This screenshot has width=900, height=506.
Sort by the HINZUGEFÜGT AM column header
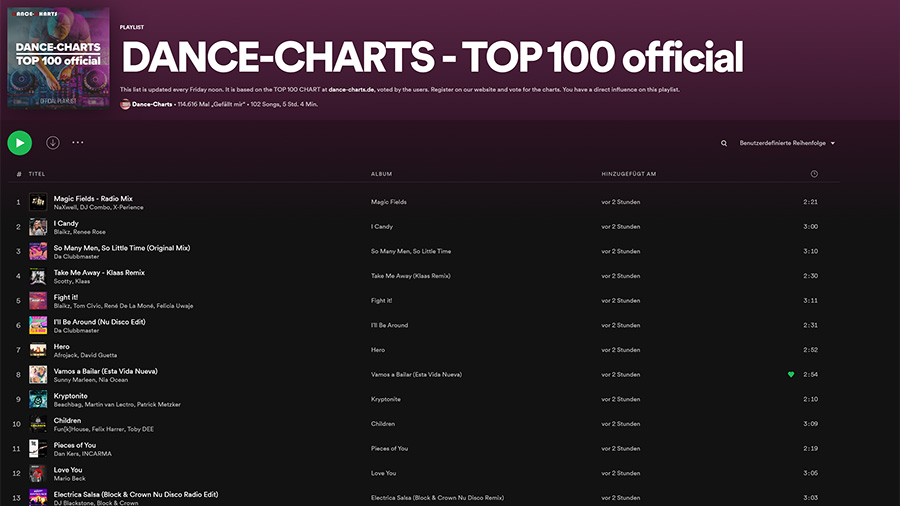click(x=629, y=174)
